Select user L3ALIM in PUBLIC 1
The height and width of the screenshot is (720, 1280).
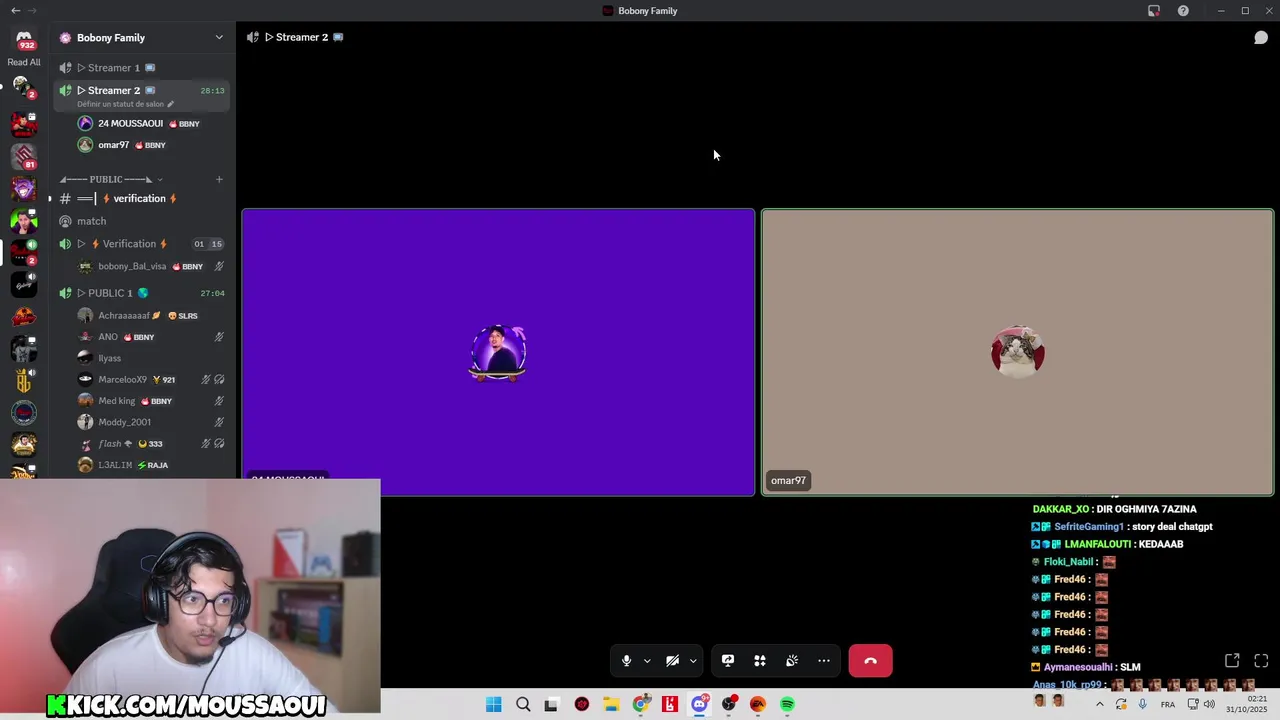pos(150,465)
